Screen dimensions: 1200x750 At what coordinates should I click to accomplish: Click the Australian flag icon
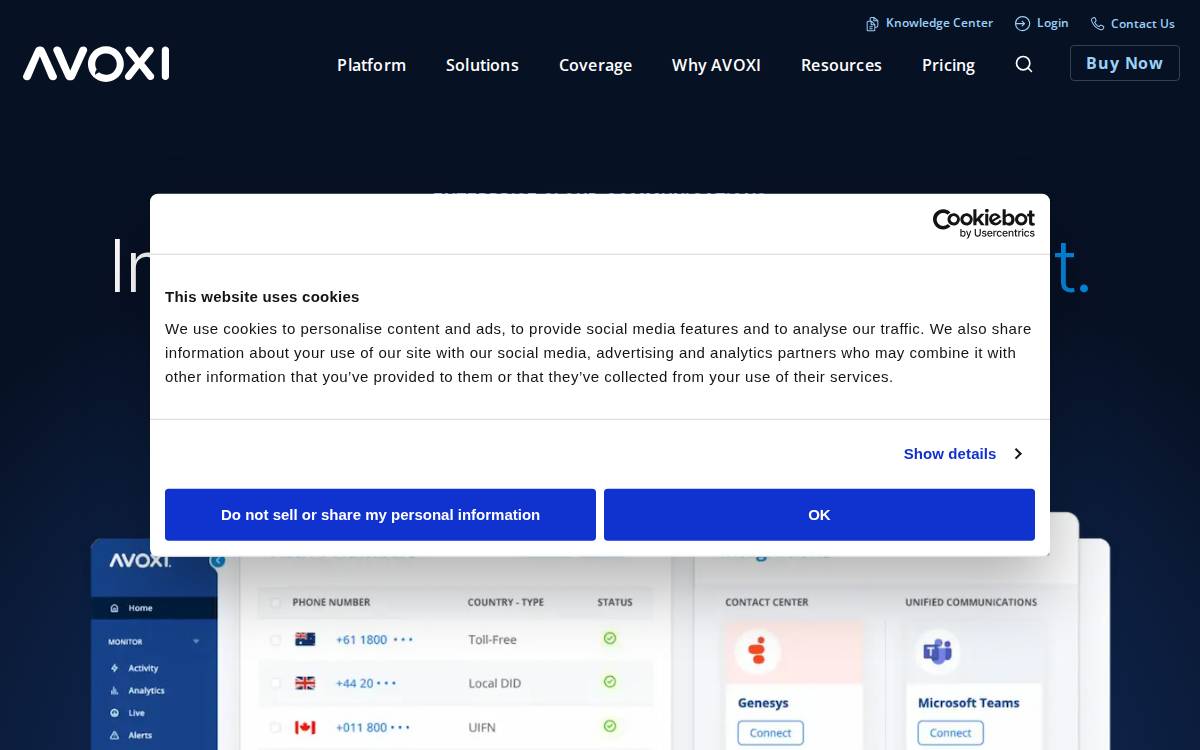coord(305,639)
